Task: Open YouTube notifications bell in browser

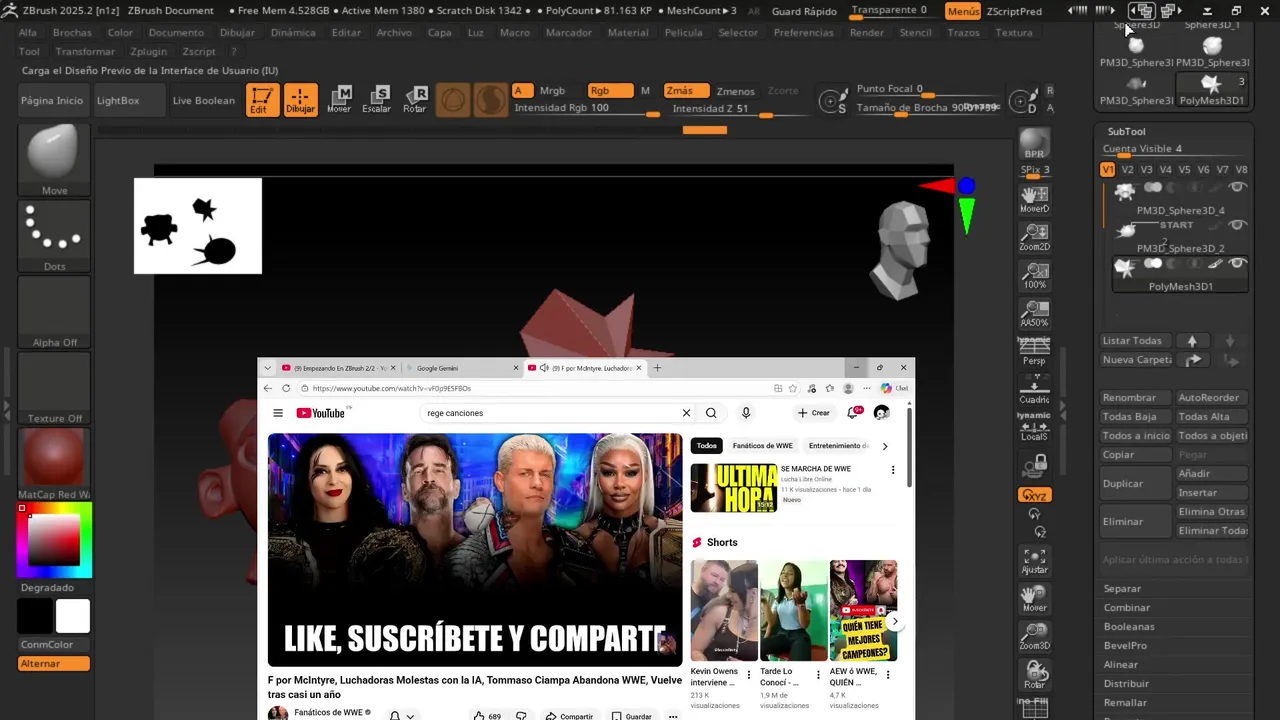Action: pos(854,413)
